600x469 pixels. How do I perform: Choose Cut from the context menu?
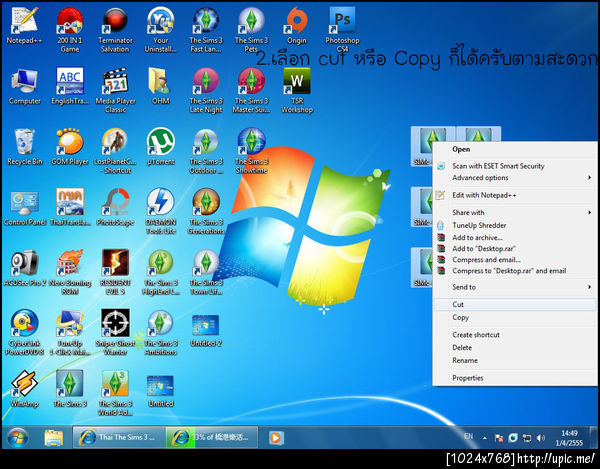515,305
